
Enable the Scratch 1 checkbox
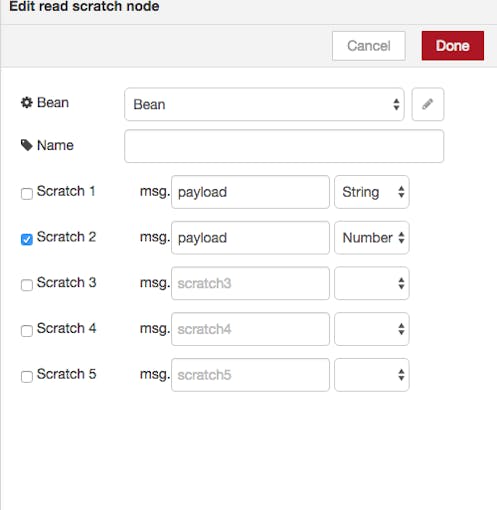pyautogui.click(x=27, y=193)
